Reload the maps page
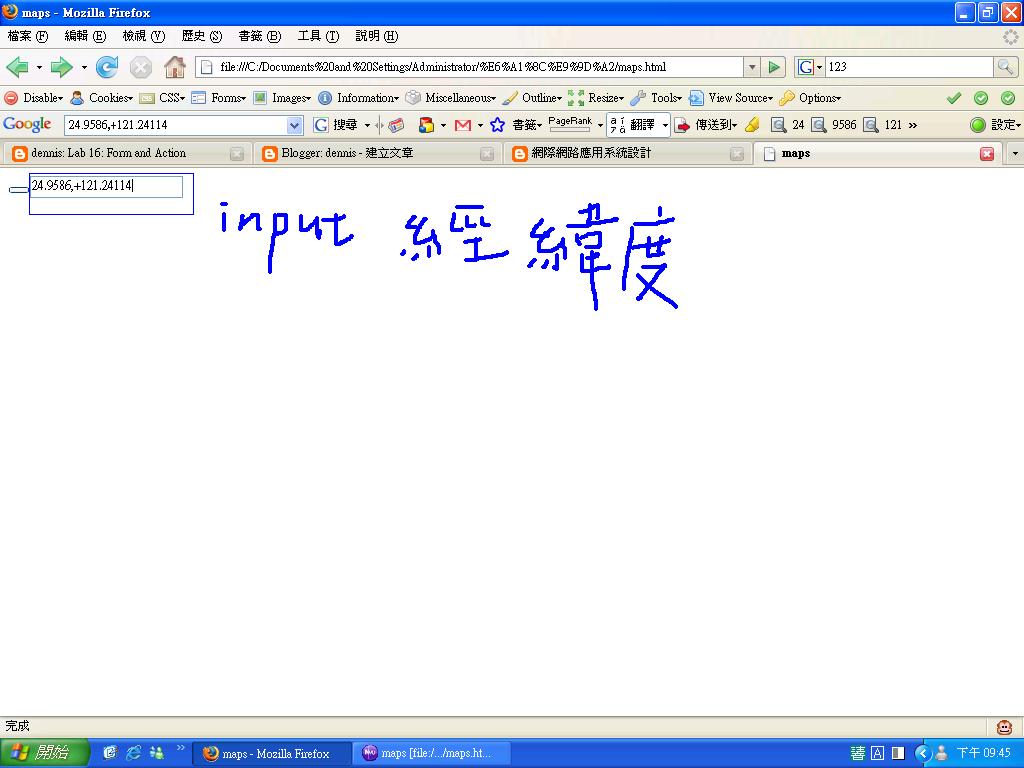1024x768 pixels. coord(107,67)
